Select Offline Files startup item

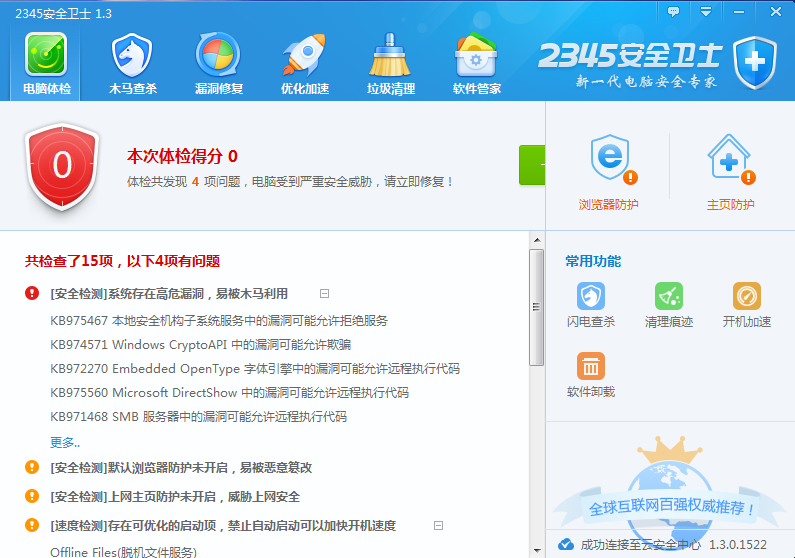tap(123, 551)
